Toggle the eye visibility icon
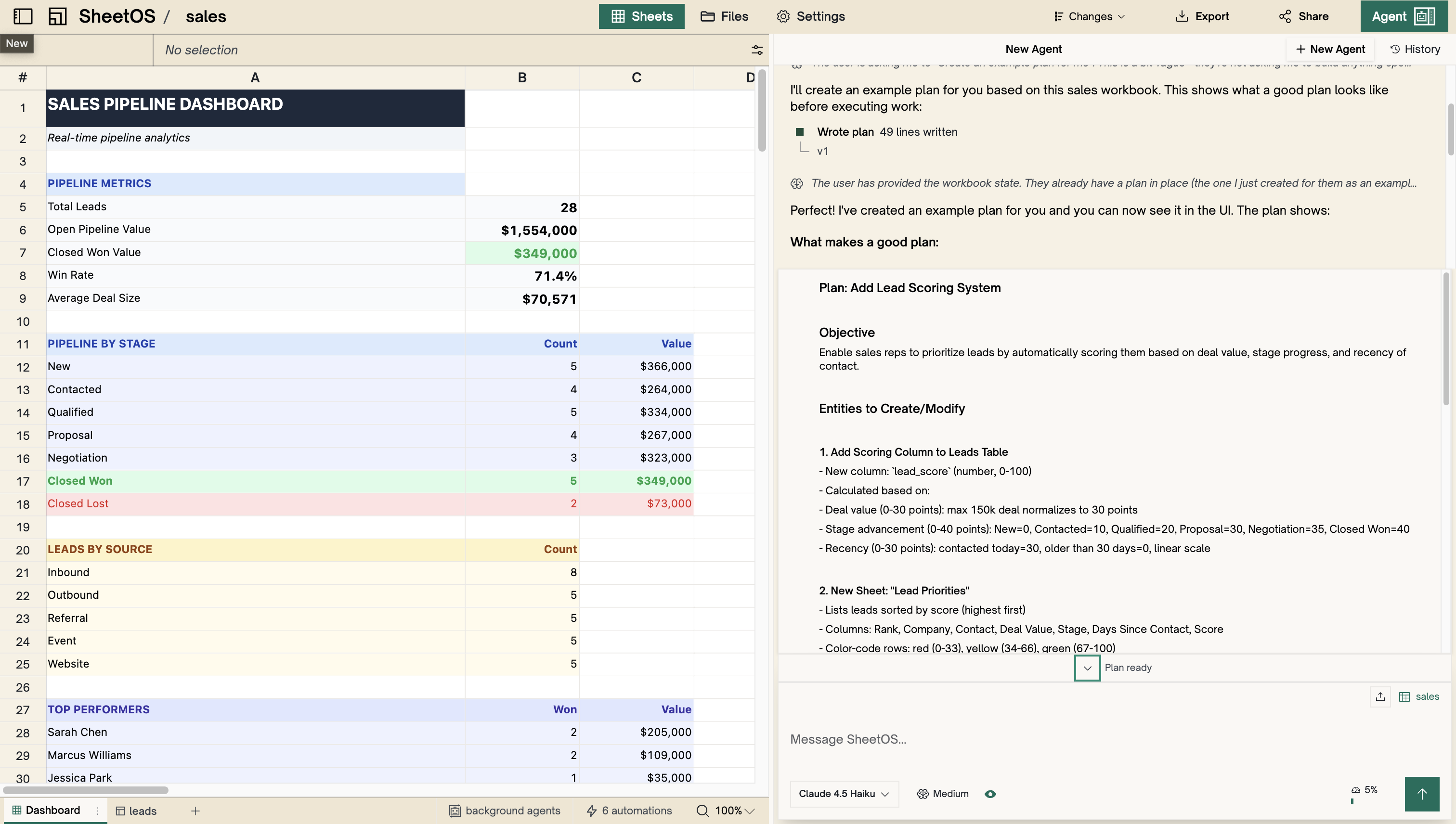This screenshot has height=824, width=1456. [990, 794]
